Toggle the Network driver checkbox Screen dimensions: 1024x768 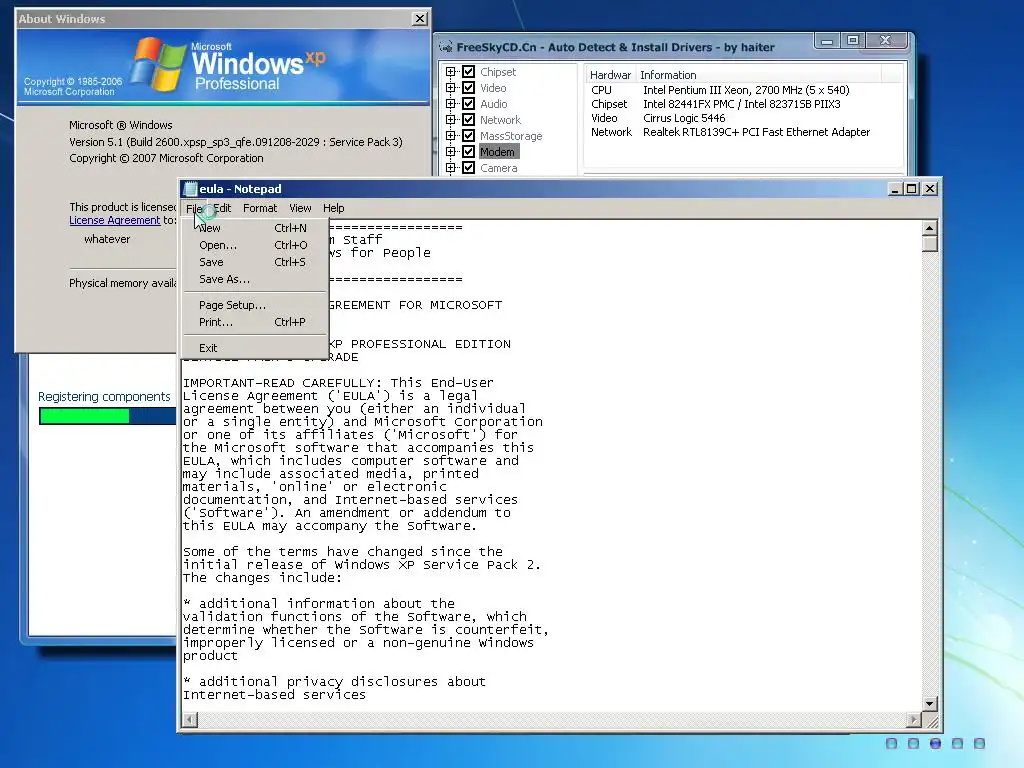point(468,120)
